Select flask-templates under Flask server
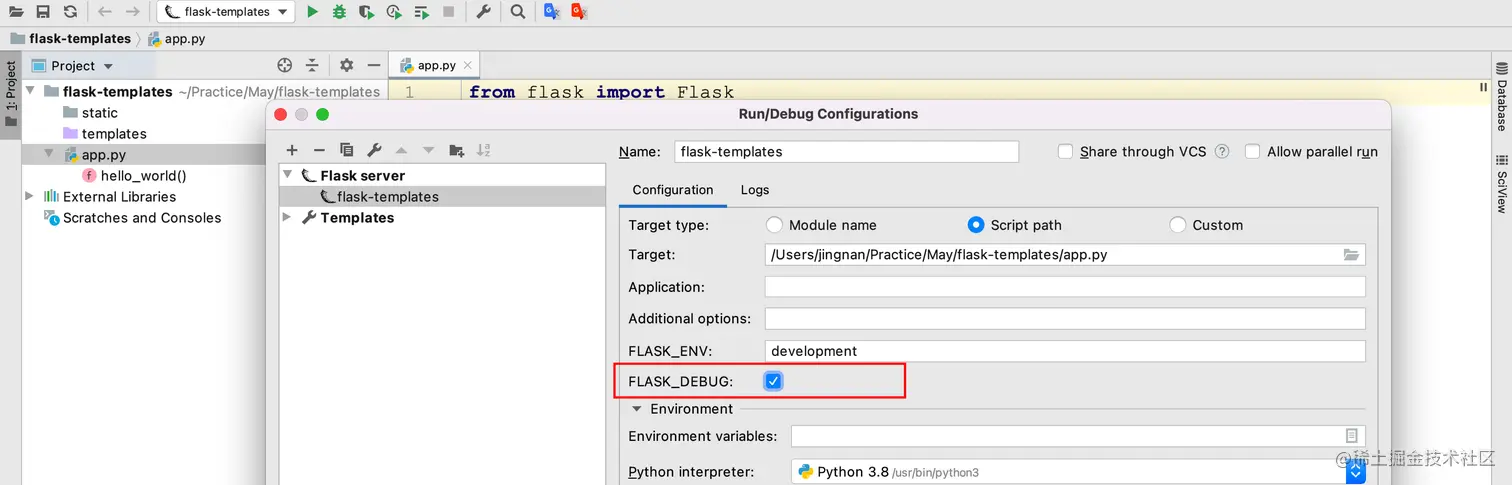The height and width of the screenshot is (485, 1512). click(x=442, y=197)
